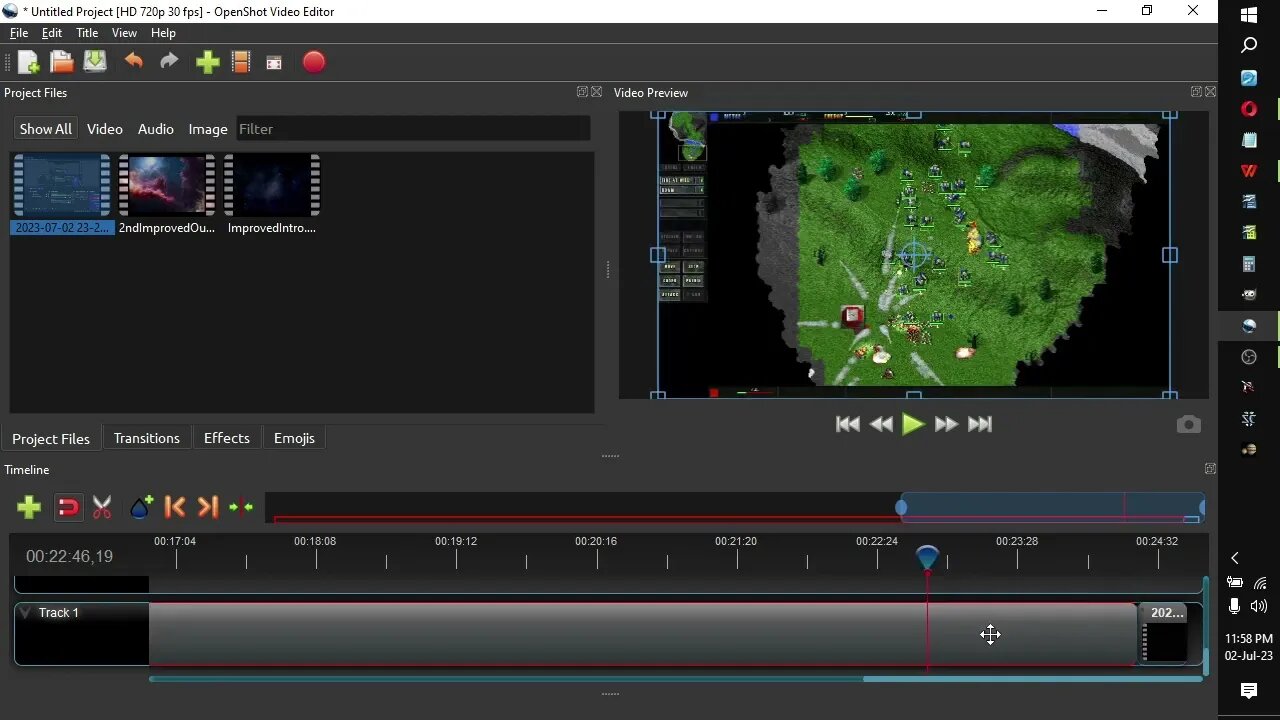Jump to start of video preview

(848, 424)
